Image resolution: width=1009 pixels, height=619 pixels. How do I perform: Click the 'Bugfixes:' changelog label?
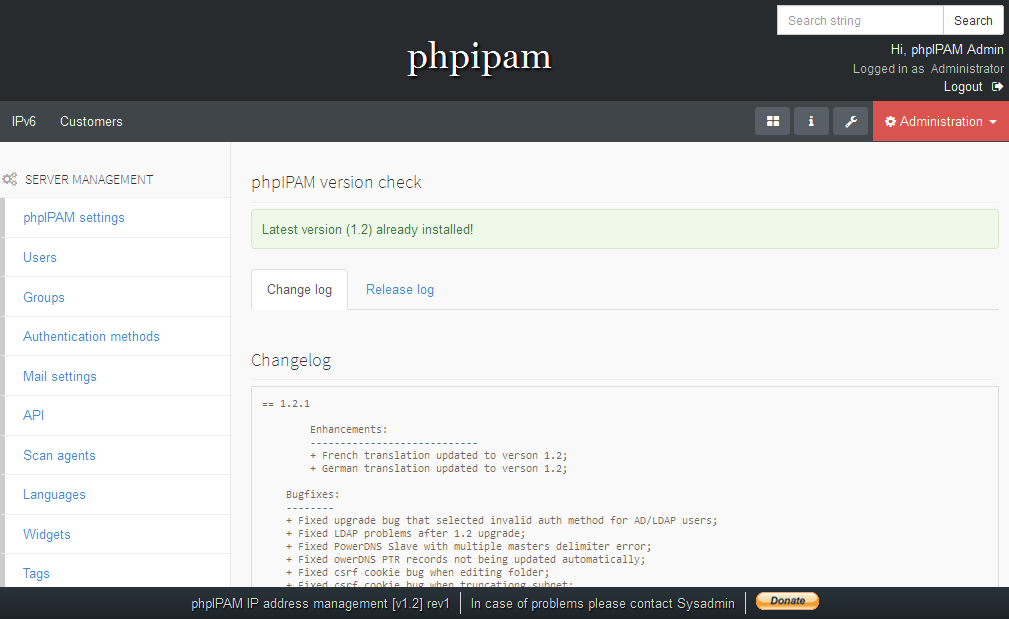(312, 495)
